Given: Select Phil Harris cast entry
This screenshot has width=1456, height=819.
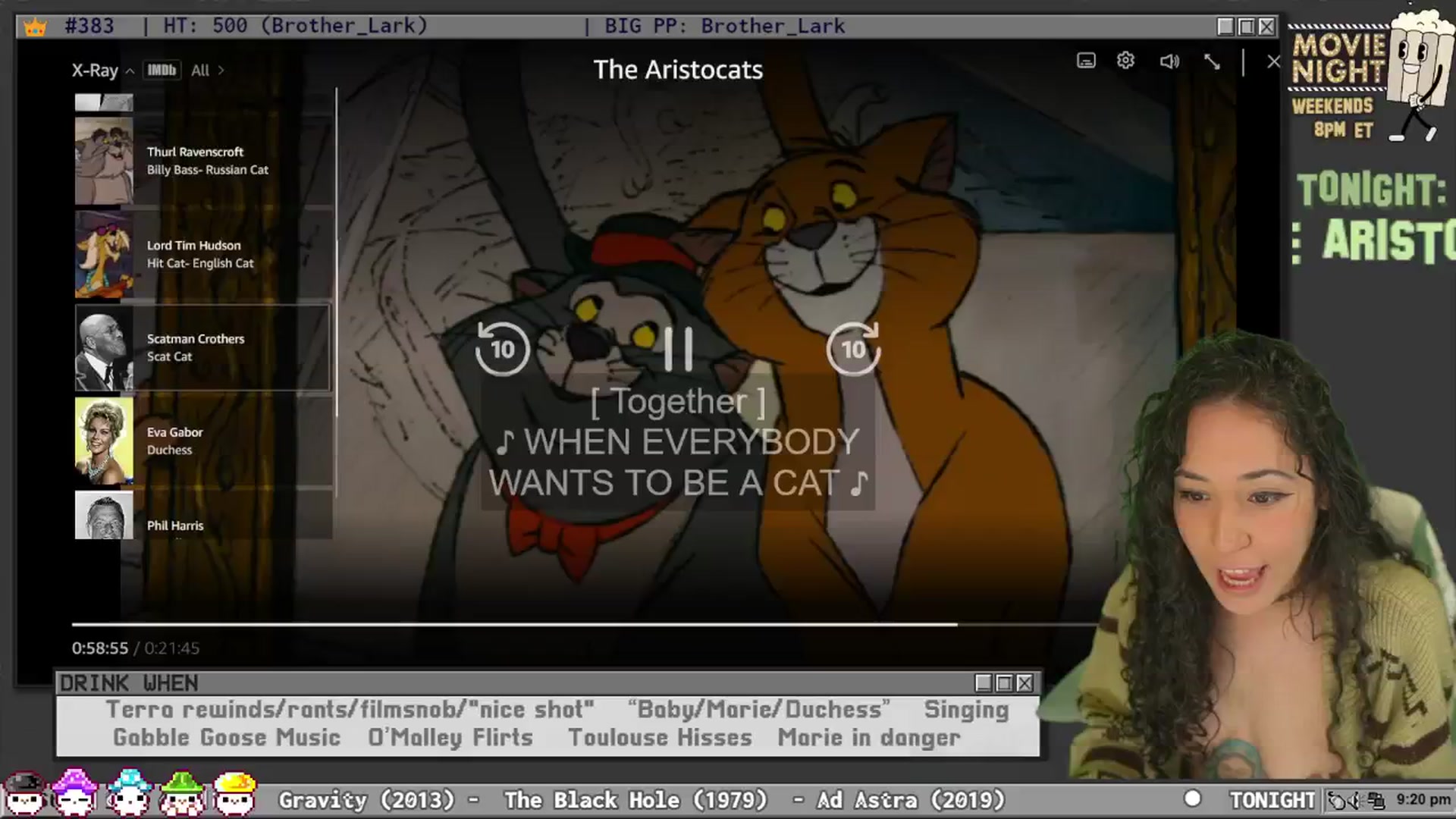Looking at the screenshot, I should [203, 515].
